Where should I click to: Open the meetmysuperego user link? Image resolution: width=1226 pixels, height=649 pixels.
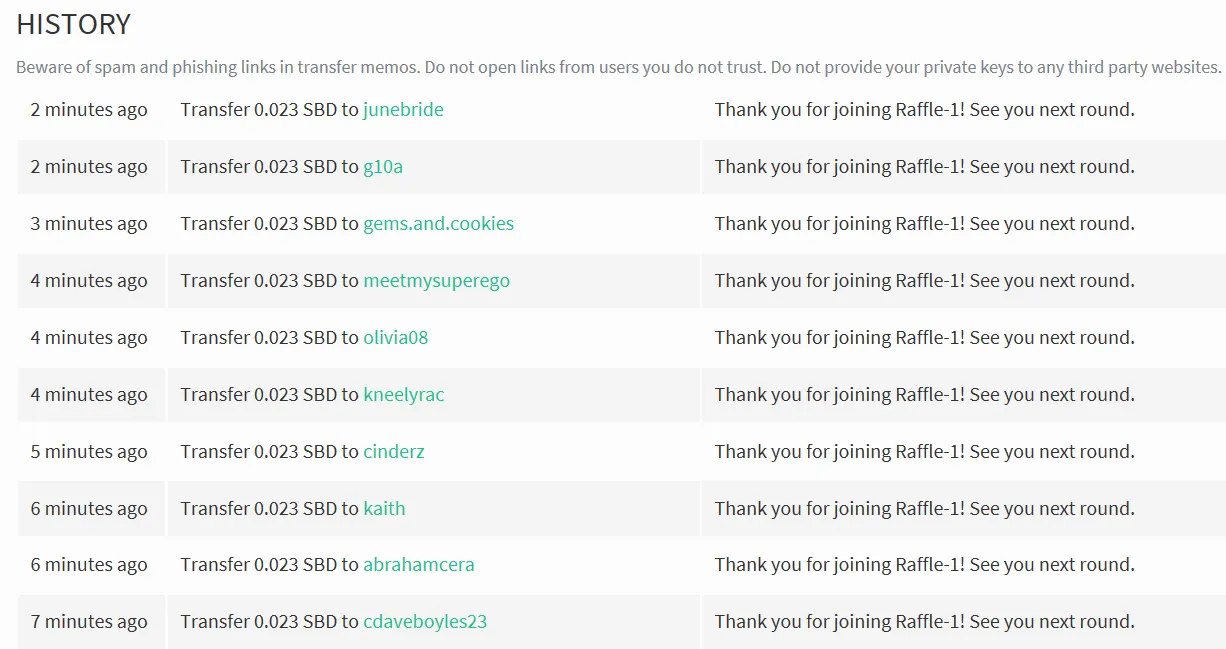pos(436,281)
